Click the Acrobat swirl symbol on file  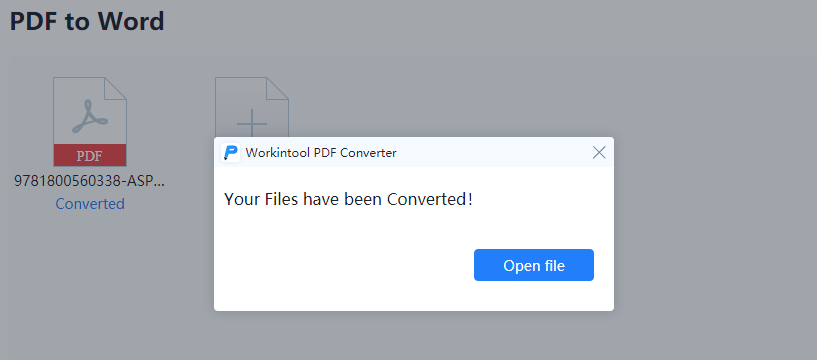coord(90,116)
